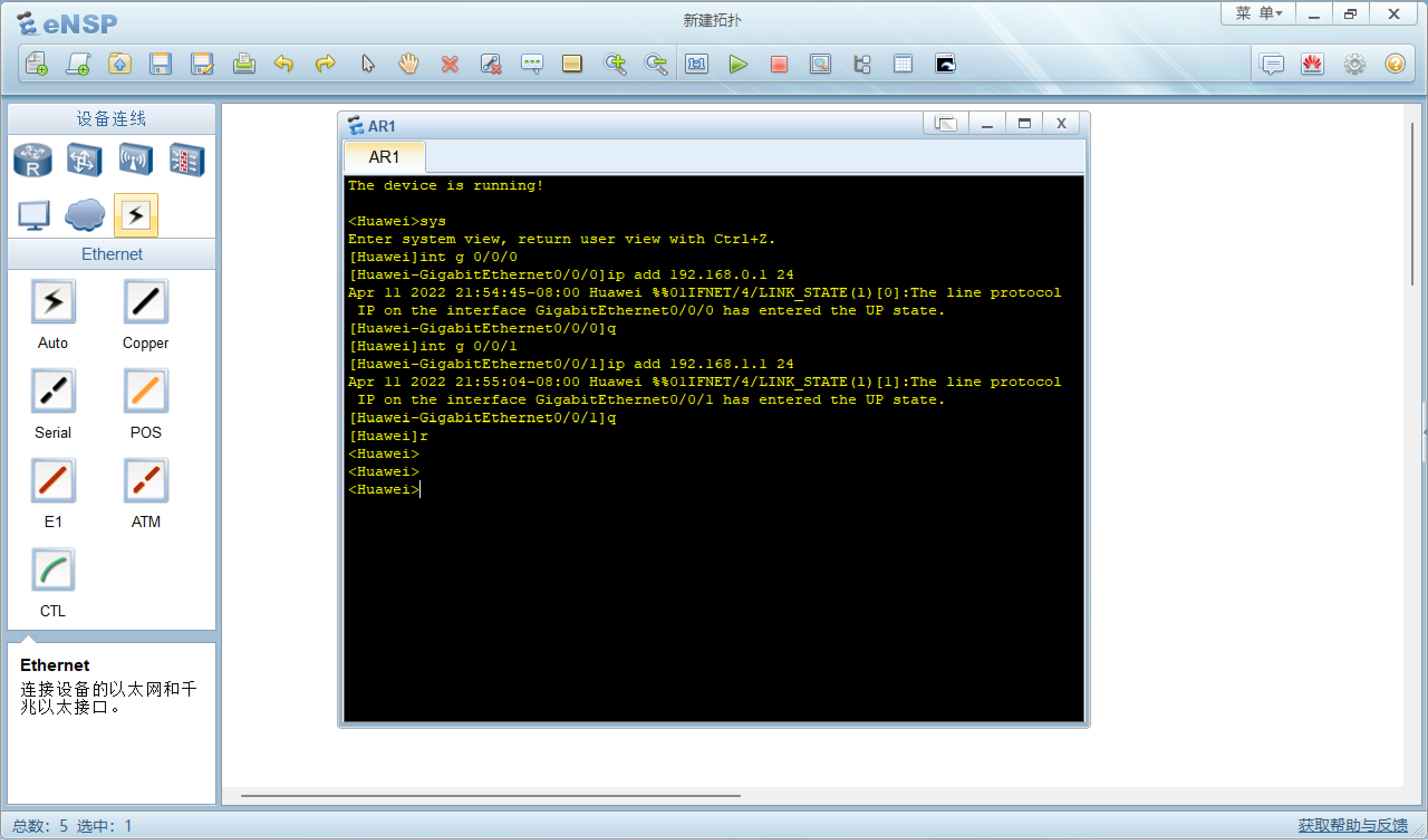Select the Router device category
The height and width of the screenshot is (840, 1428).
click(33, 161)
